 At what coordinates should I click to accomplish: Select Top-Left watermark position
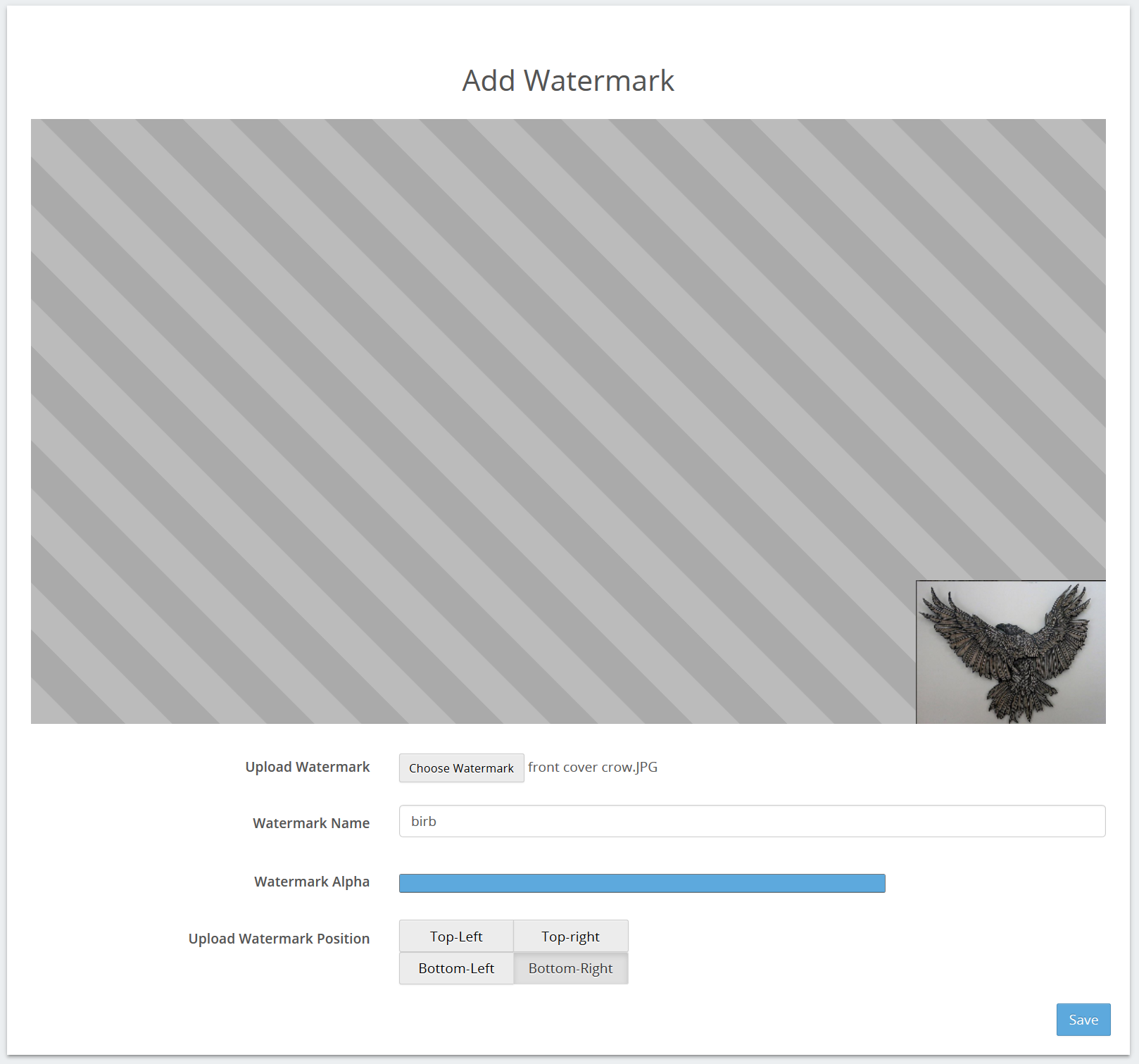(456, 937)
